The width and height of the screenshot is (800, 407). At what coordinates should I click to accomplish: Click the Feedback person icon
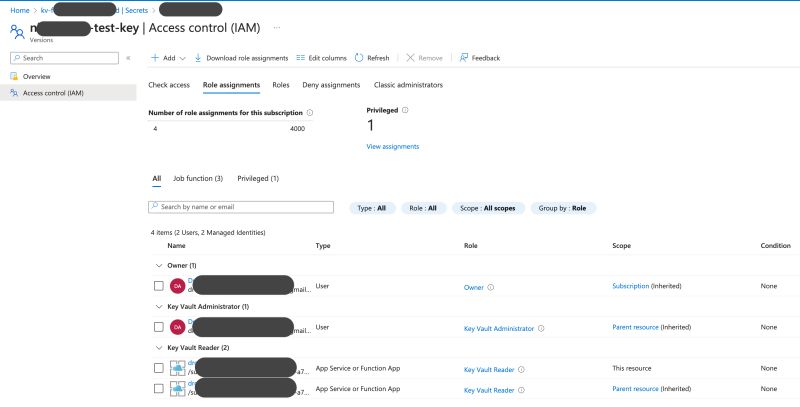coord(463,58)
